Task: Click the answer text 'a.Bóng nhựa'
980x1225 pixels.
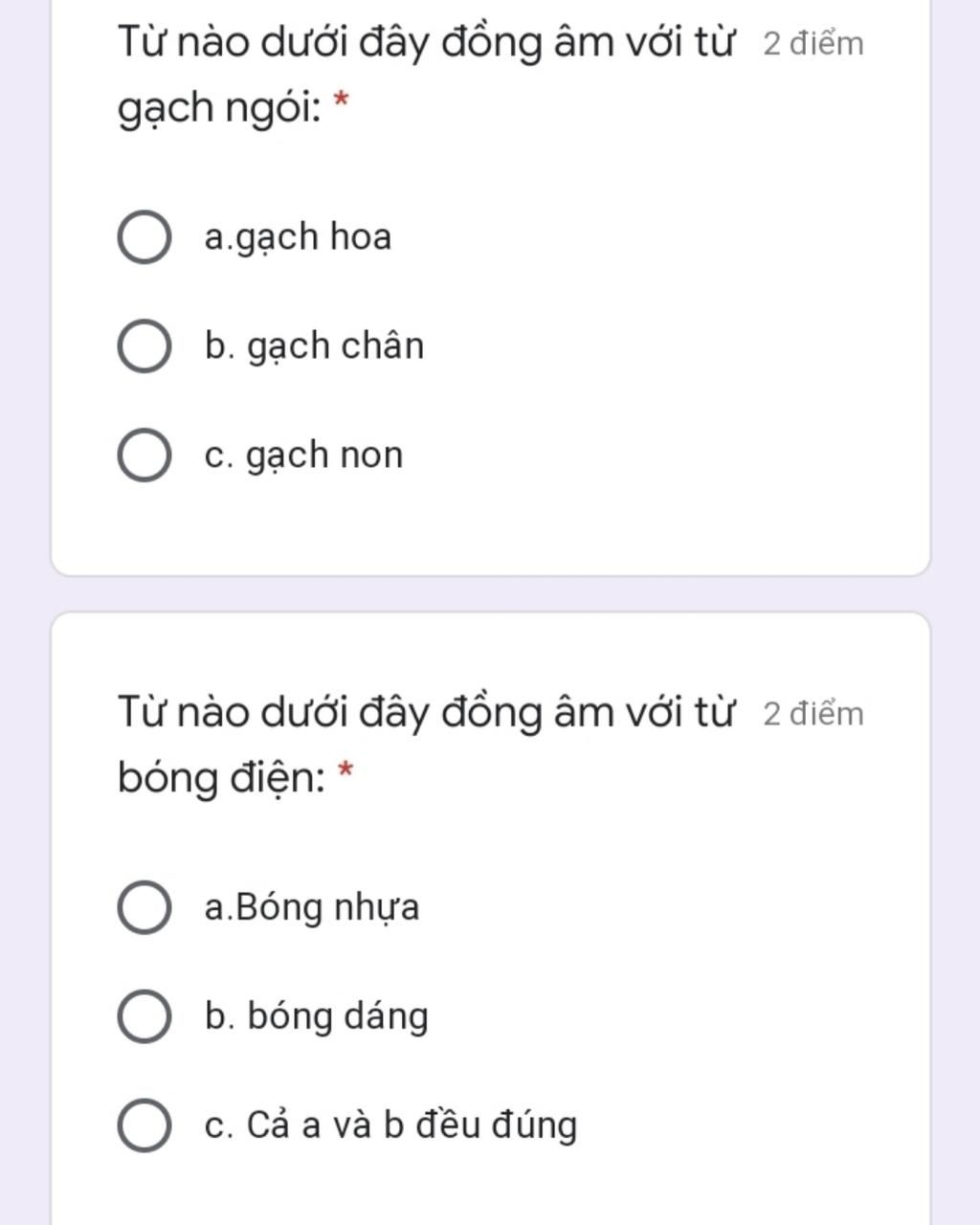Action: coord(312,907)
